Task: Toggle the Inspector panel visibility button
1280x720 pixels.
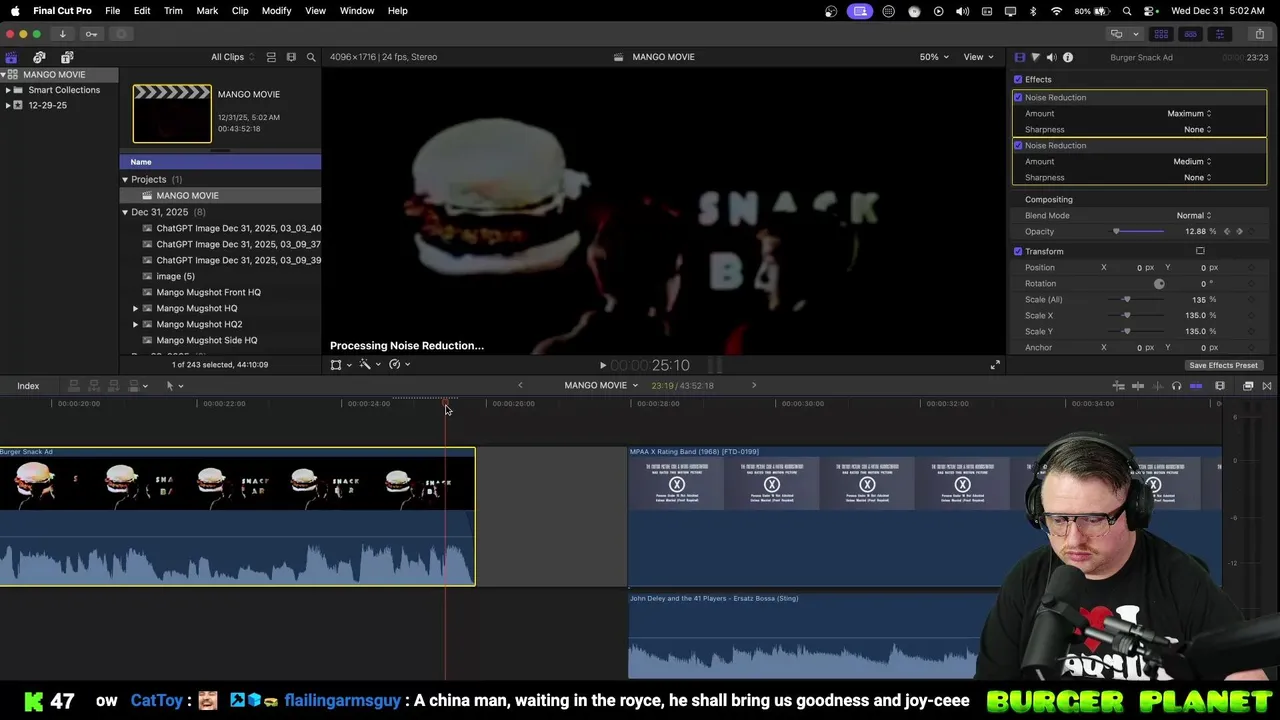Action: point(1219,34)
